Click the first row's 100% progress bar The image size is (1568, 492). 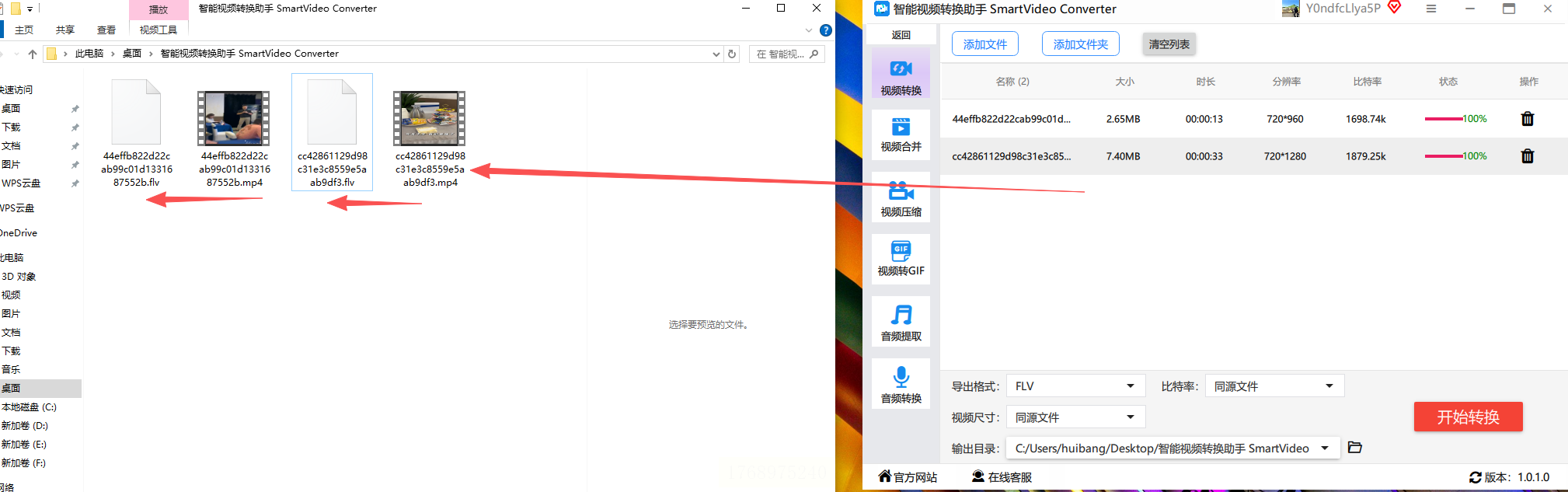click(x=1455, y=119)
